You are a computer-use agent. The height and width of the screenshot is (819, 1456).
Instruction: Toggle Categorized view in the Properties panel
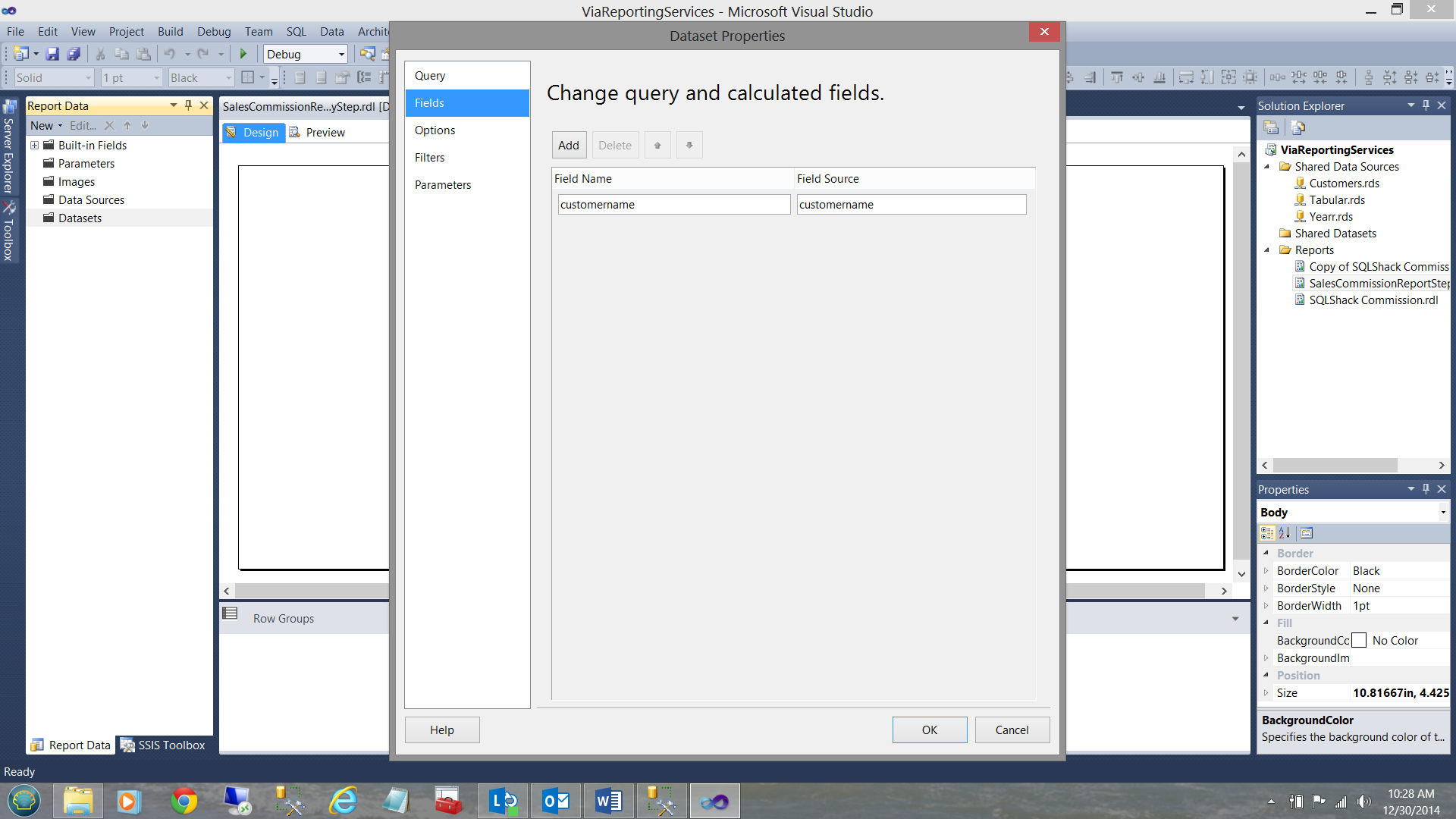click(1267, 533)
